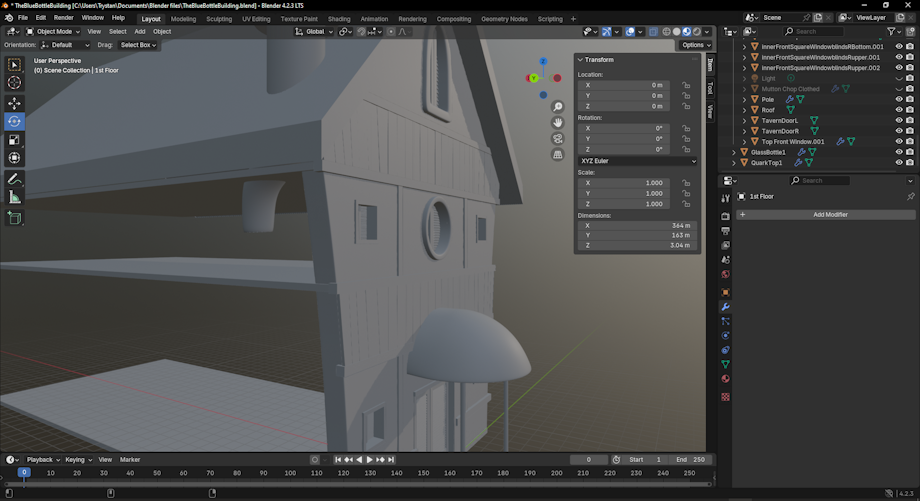Select the Measure tool
This screenshot has height=501, width=920.
click(14, 197)
